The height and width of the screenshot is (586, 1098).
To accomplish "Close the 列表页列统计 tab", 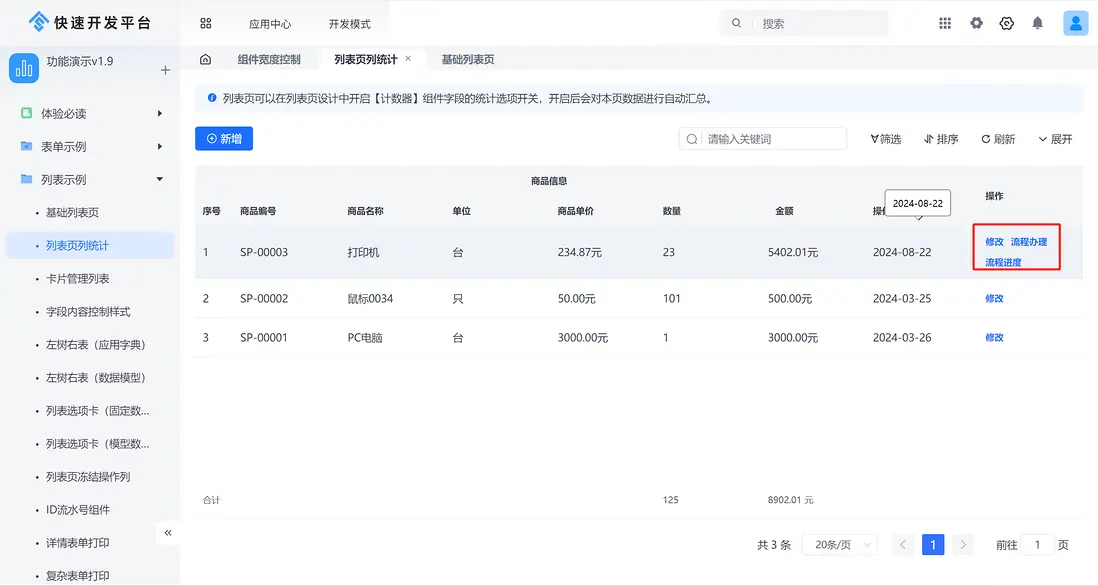I will tap(408, 59).
